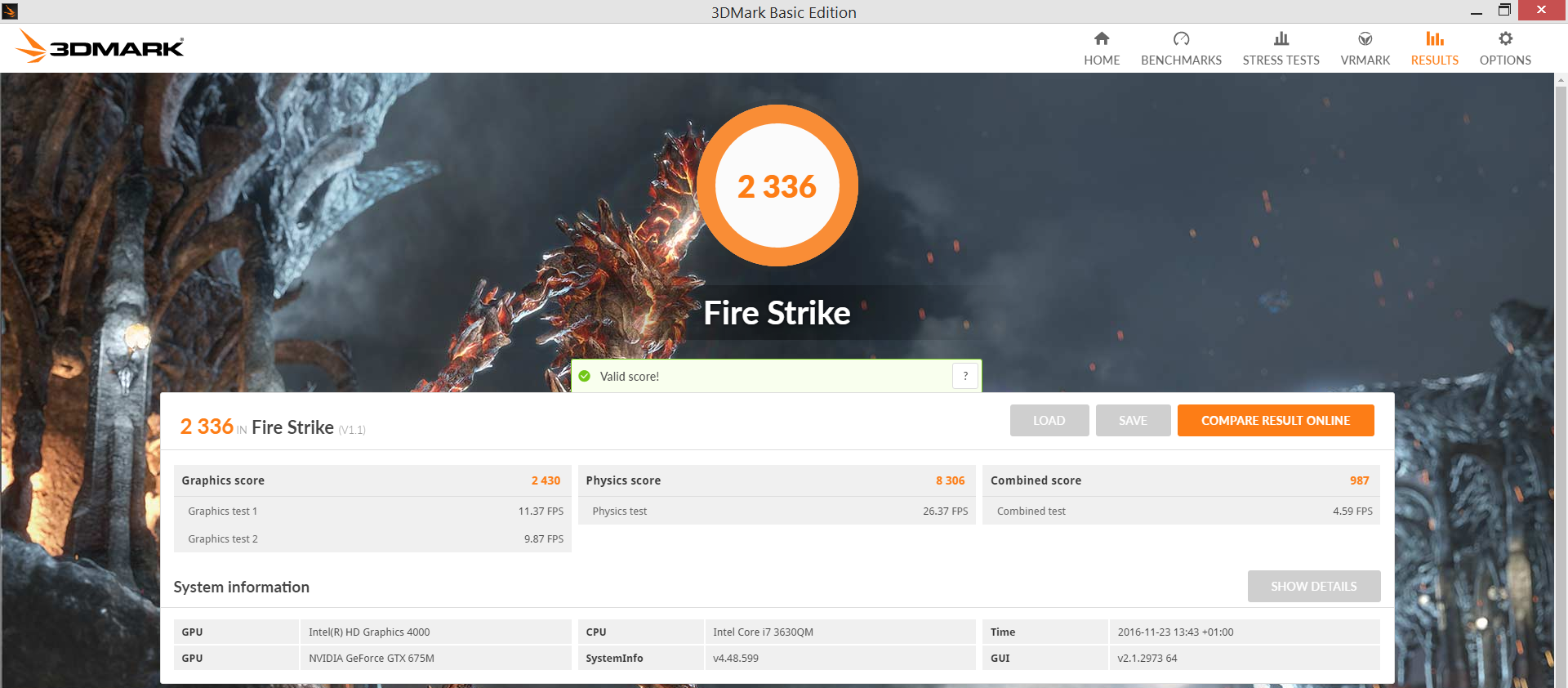Click the Combined score label
Viewport: 1568px width, 688px height.
click(x=1036, y=480)
